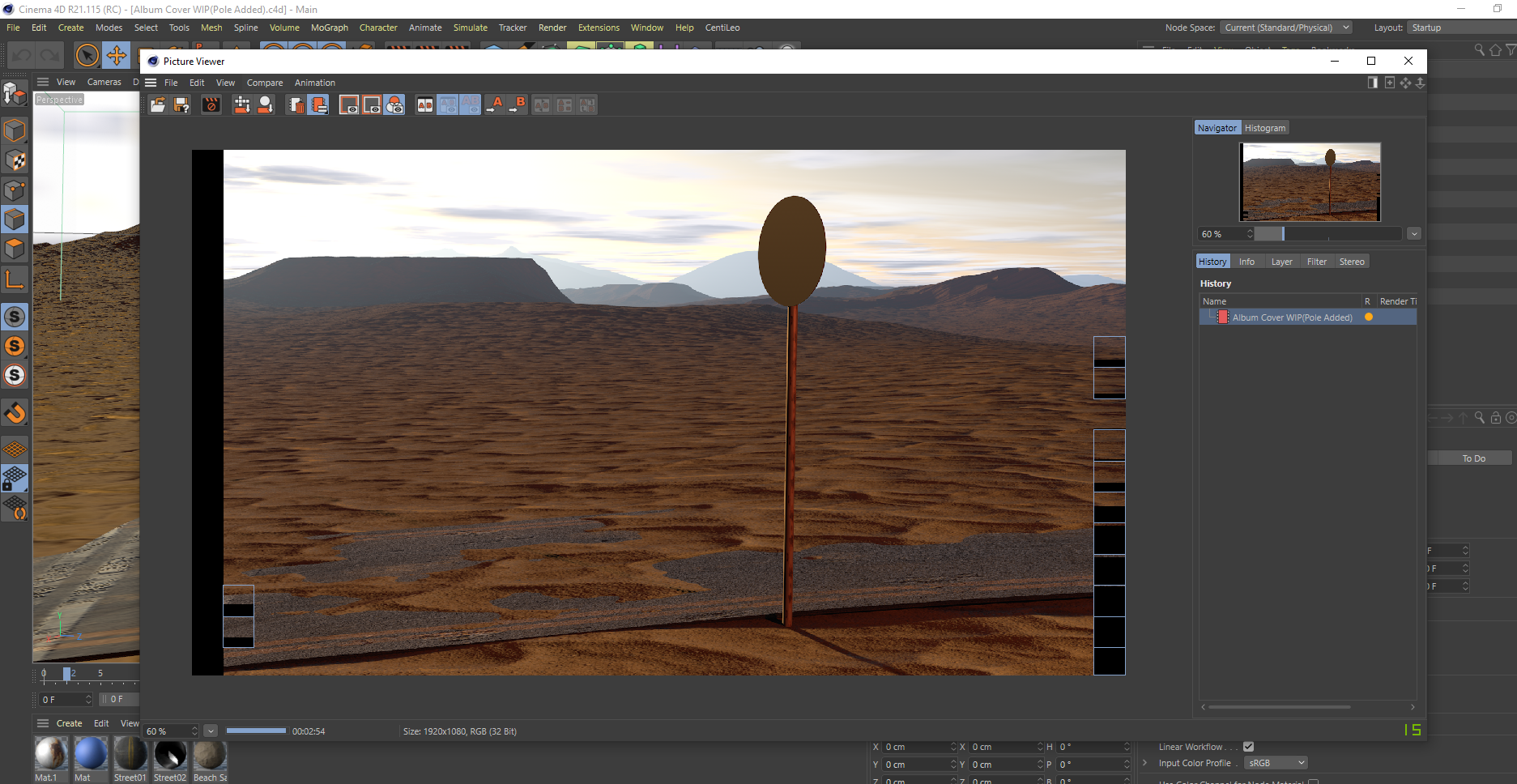
Task: Switch to the Navigator tab
Action: click(1217, 128)
